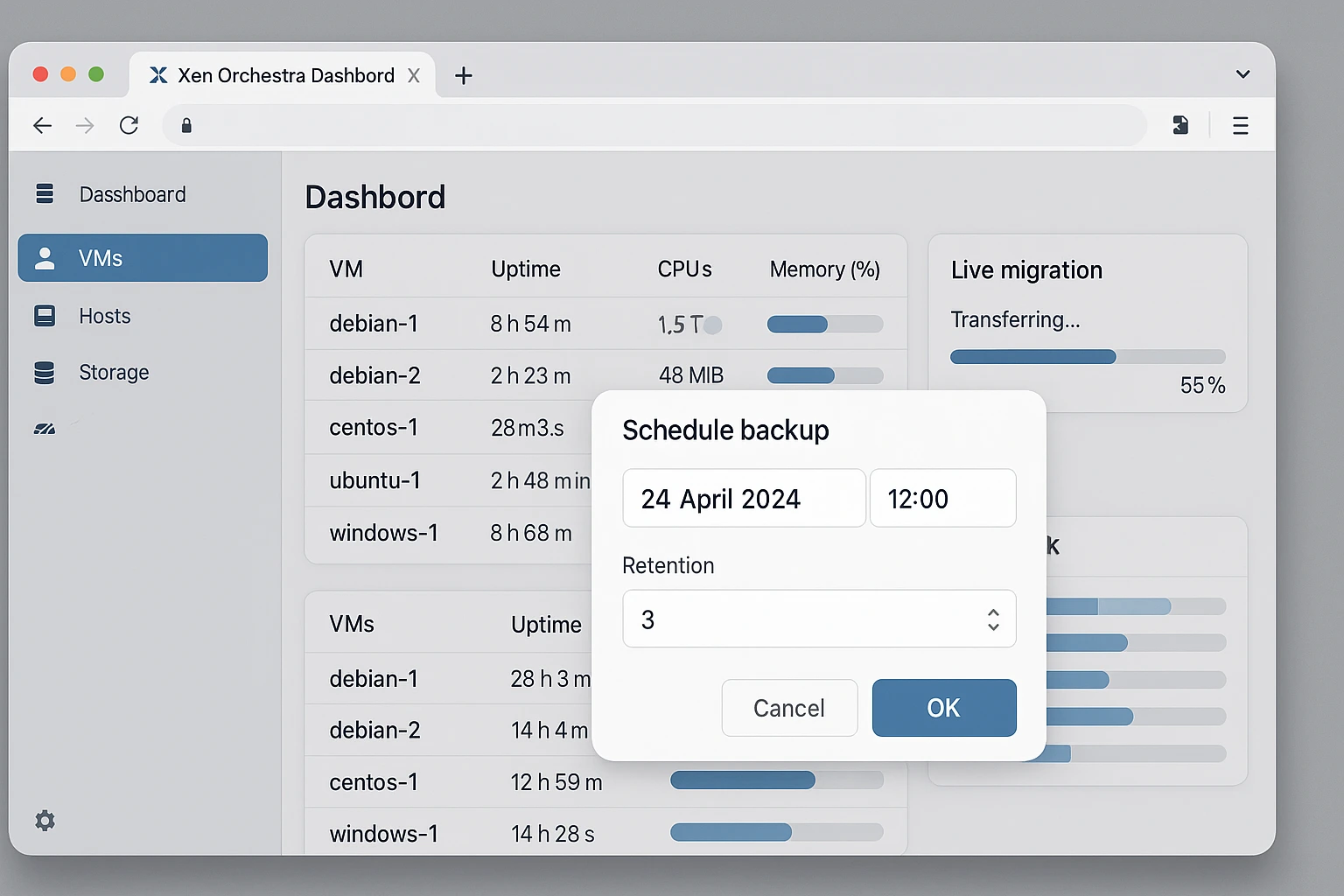
Task: Open a new browser tab
Action: tap(464, 76)
